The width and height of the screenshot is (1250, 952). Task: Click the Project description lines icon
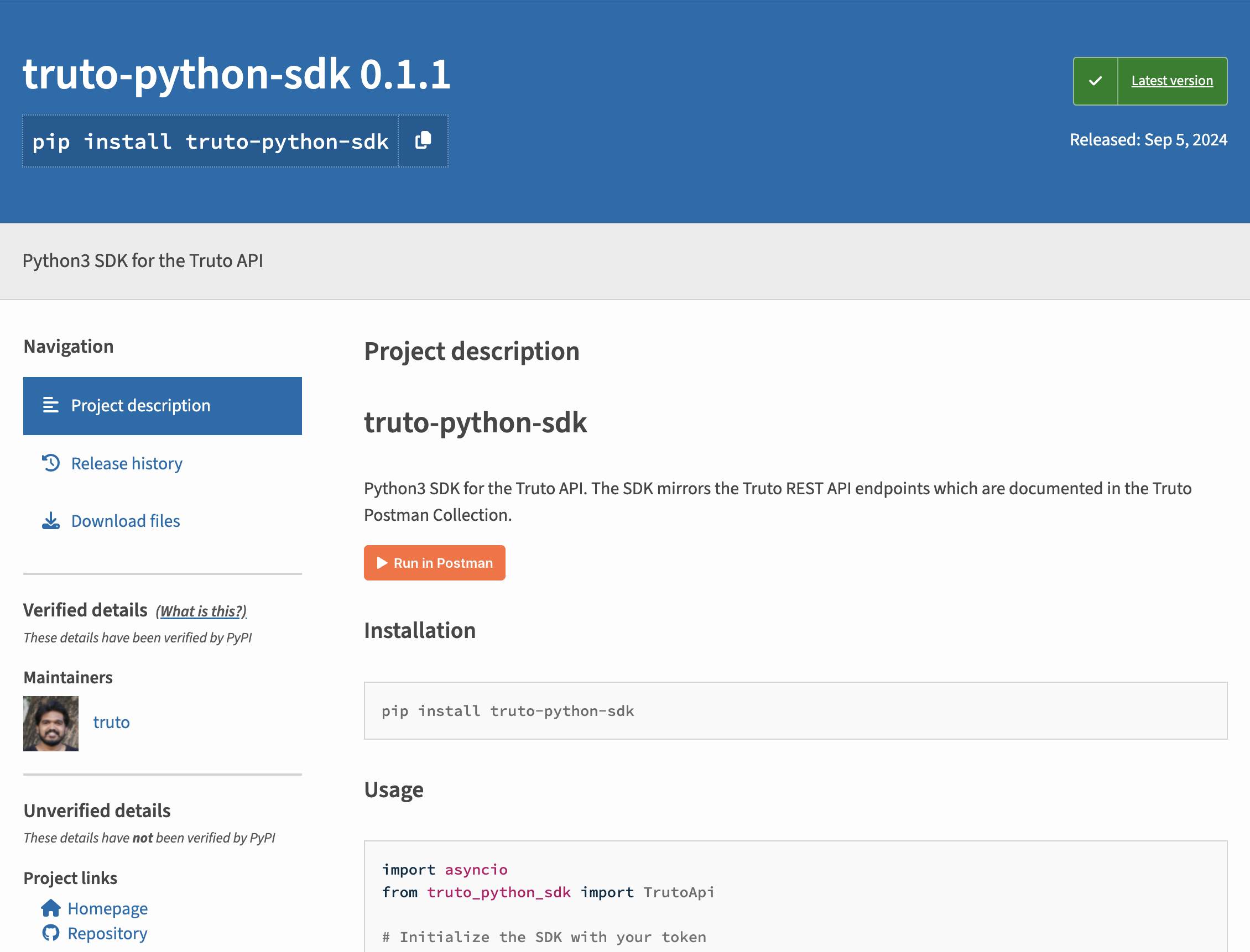point(50,405)
